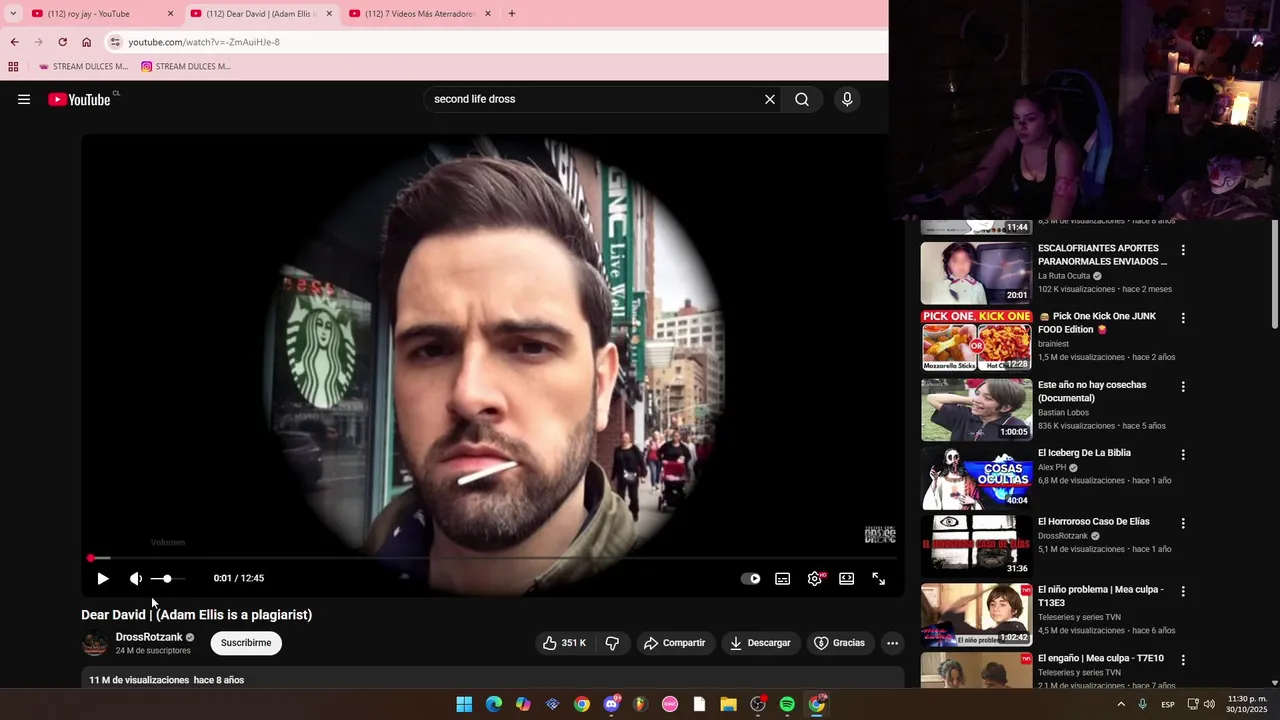The width and height of the screenshot is (1280, 720).
Task: Click the Suscribirme button
Action: 246,643
